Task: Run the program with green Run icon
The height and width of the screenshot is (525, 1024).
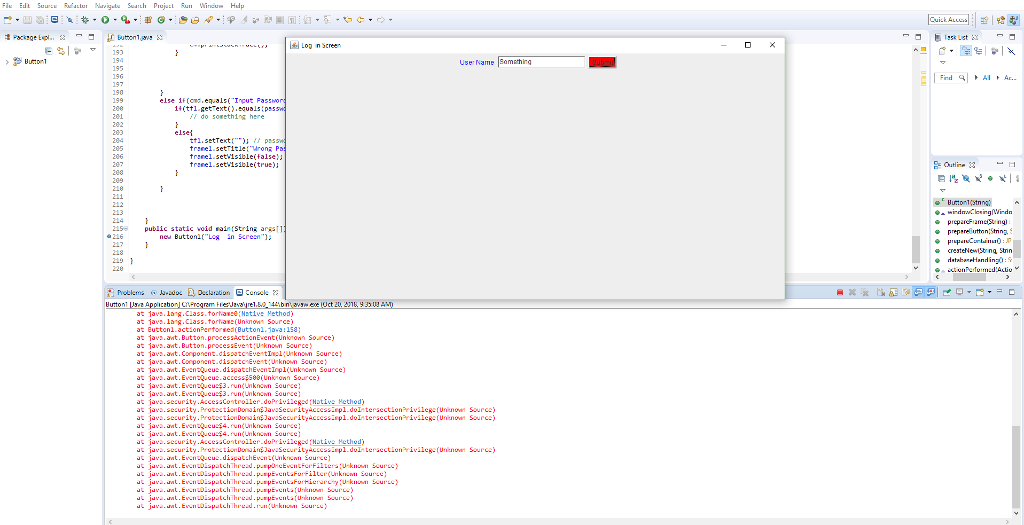Action: click(105, 20)
